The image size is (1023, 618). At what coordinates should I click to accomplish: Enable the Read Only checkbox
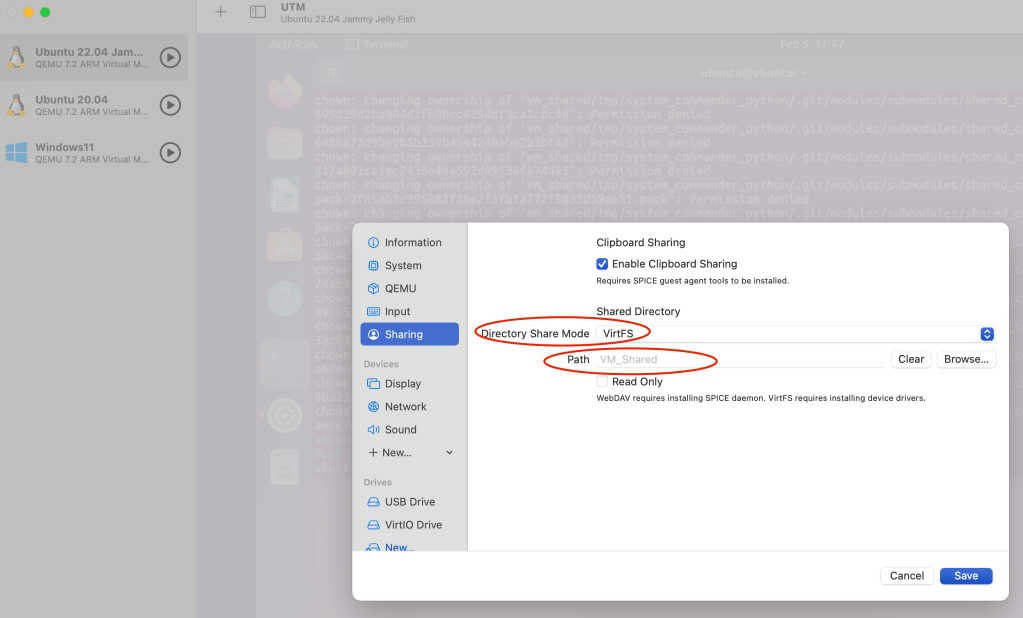point(602,382)
